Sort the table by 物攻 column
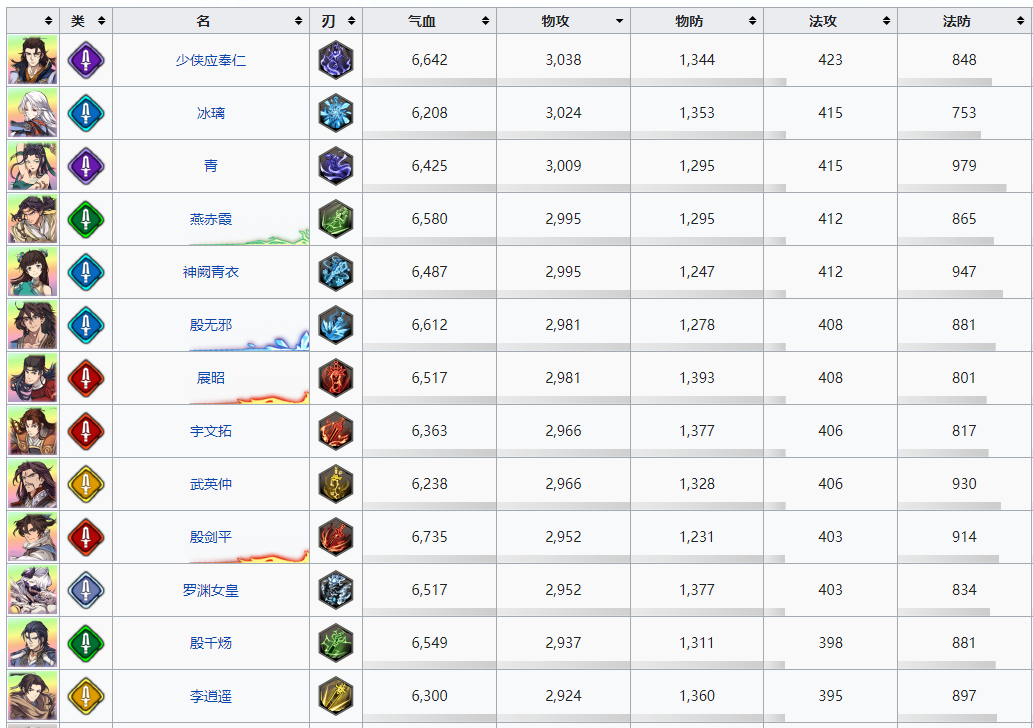The width and height of the screenshot is (1033, 728). (563, 20)
